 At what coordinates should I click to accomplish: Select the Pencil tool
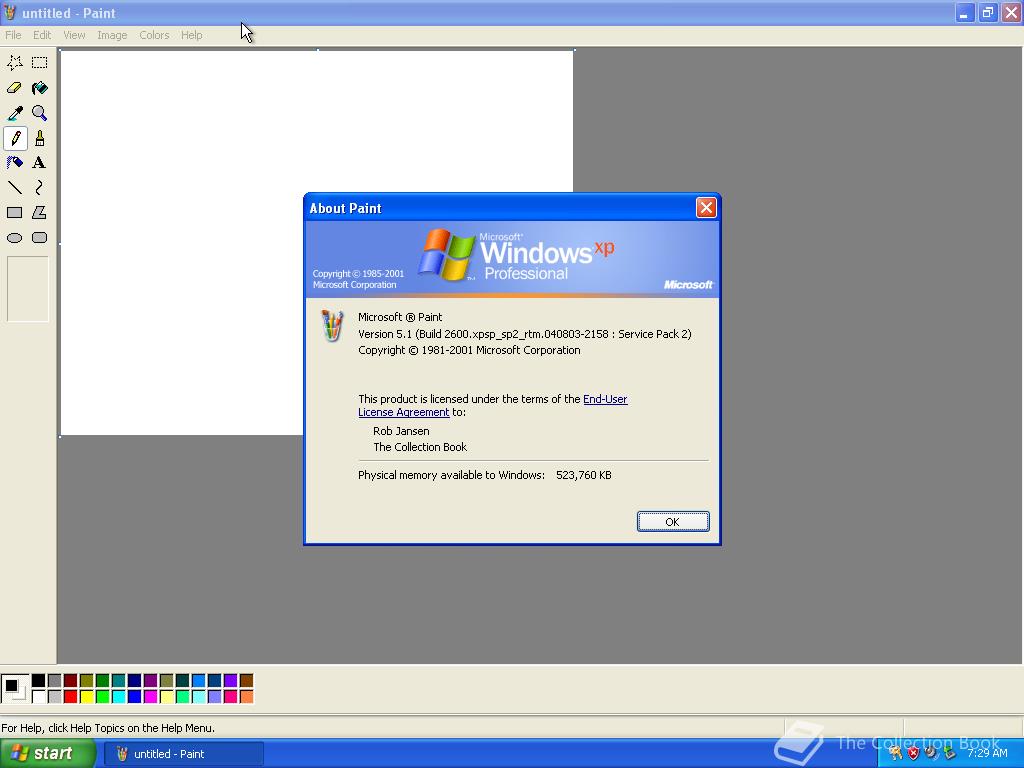(15, 138)
